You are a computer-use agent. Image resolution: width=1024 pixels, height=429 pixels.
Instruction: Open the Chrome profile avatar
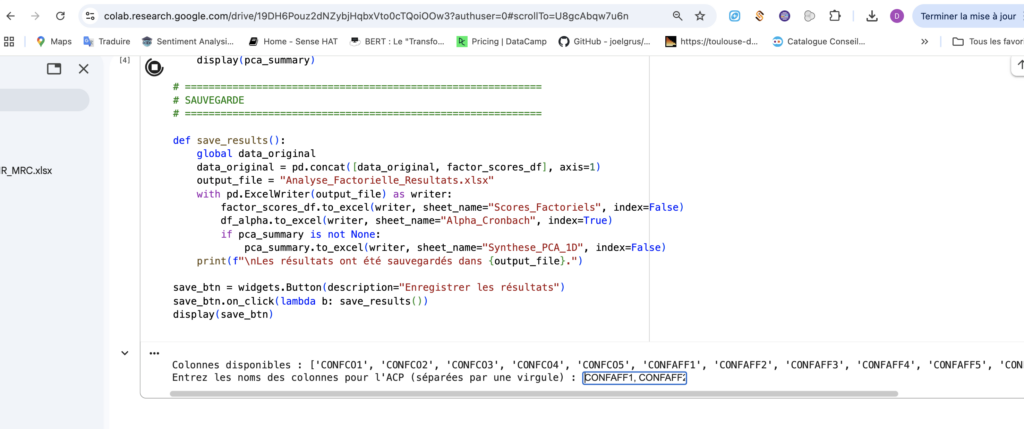click(x=897, y=16)
